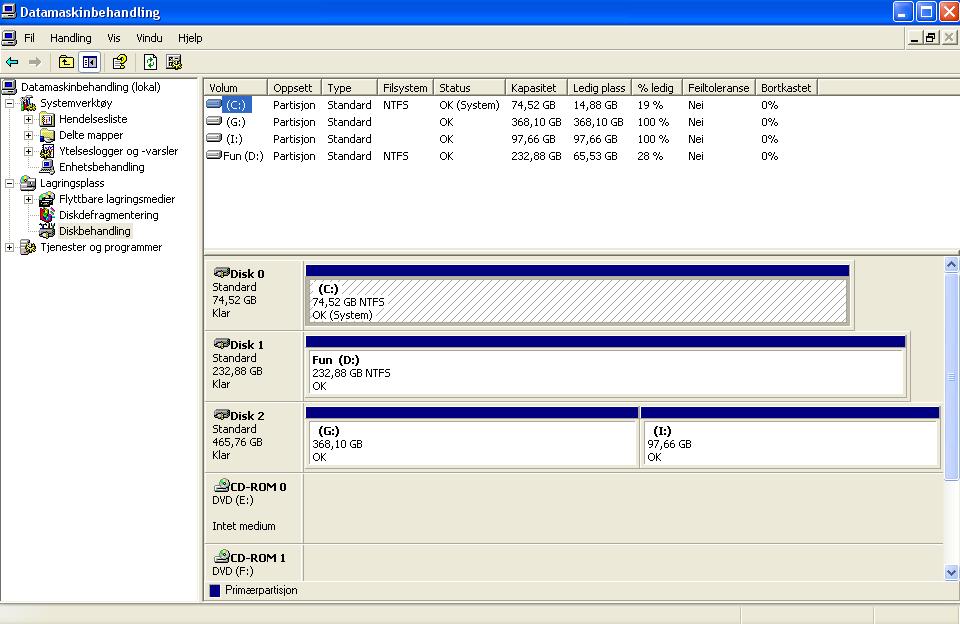Click the Disk 0 drive icon
This screenshot has height=624, width=960.
(x=221, y=273)
